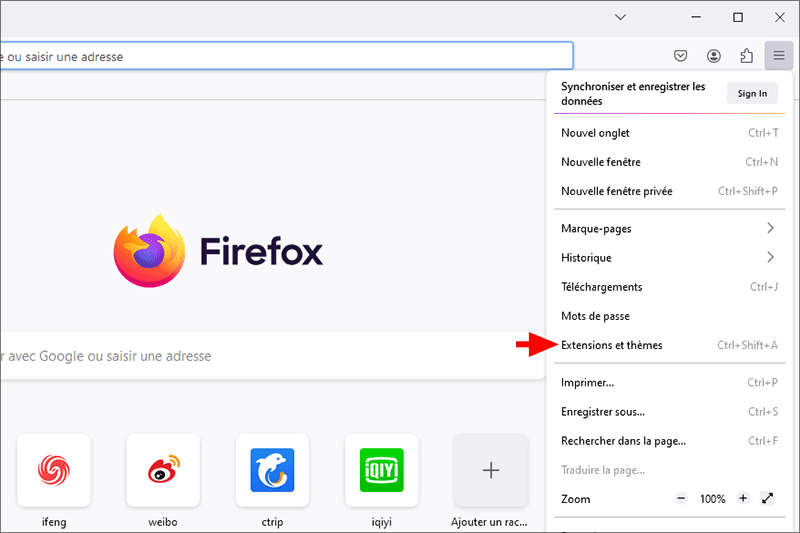Close the hamburger application menu button
The image size is (800, 533).
pos(779,55)
